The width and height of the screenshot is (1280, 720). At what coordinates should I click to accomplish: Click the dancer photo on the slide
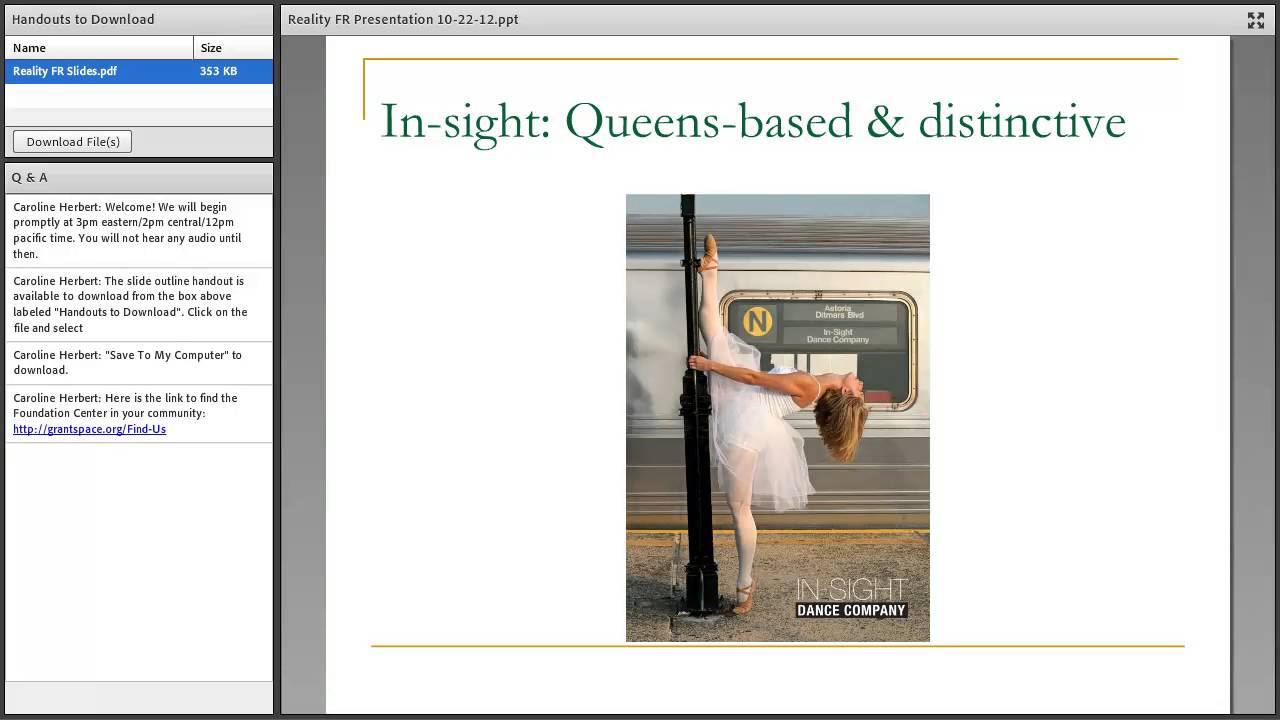click(777, 418)
